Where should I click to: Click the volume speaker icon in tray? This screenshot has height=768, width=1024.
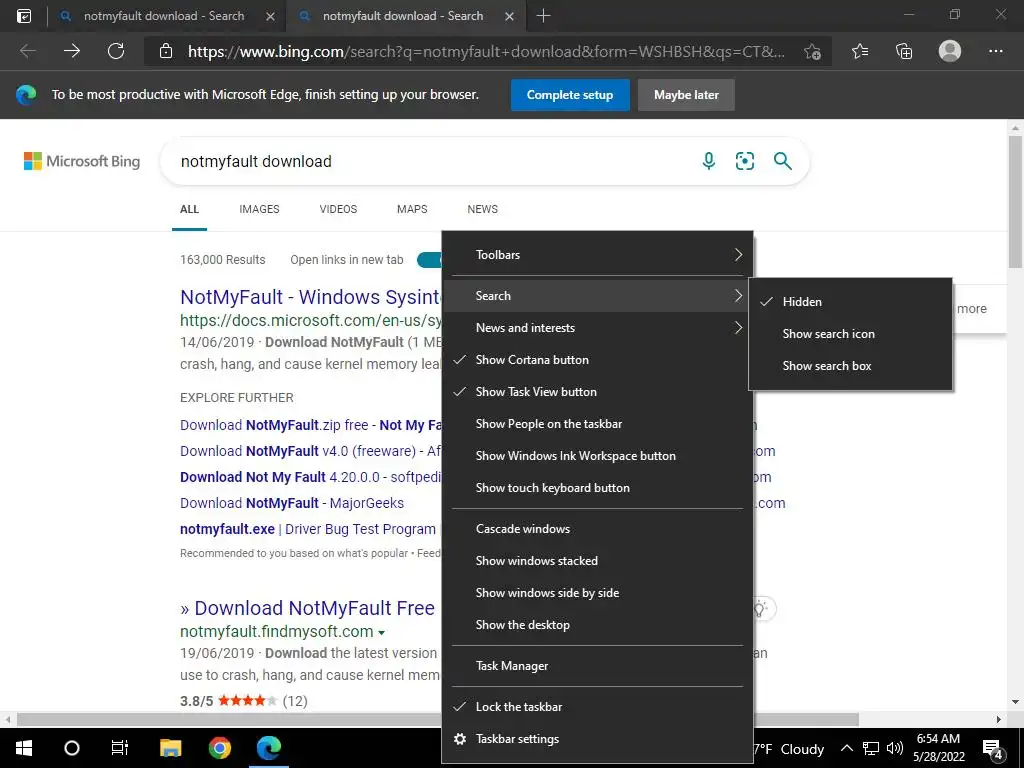(895, 748)
